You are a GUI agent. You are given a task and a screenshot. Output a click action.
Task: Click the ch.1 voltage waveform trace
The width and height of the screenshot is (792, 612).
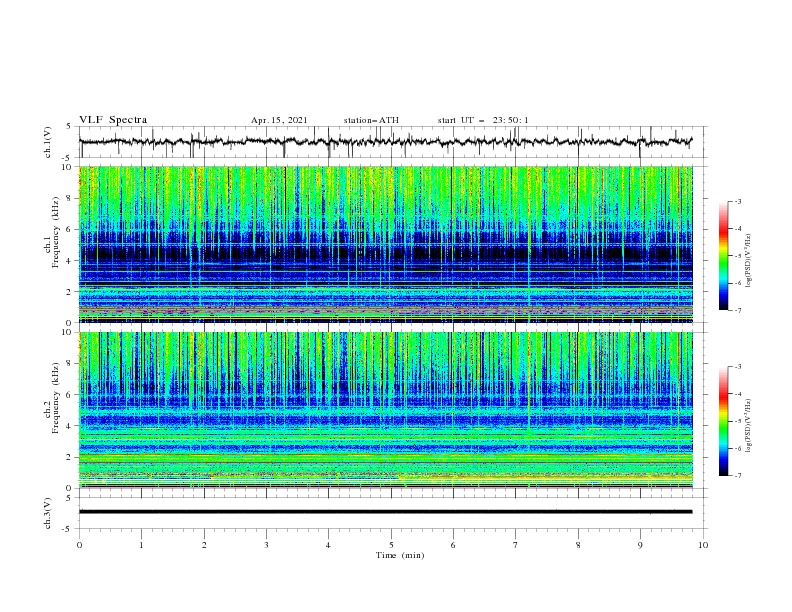[385, 141]
